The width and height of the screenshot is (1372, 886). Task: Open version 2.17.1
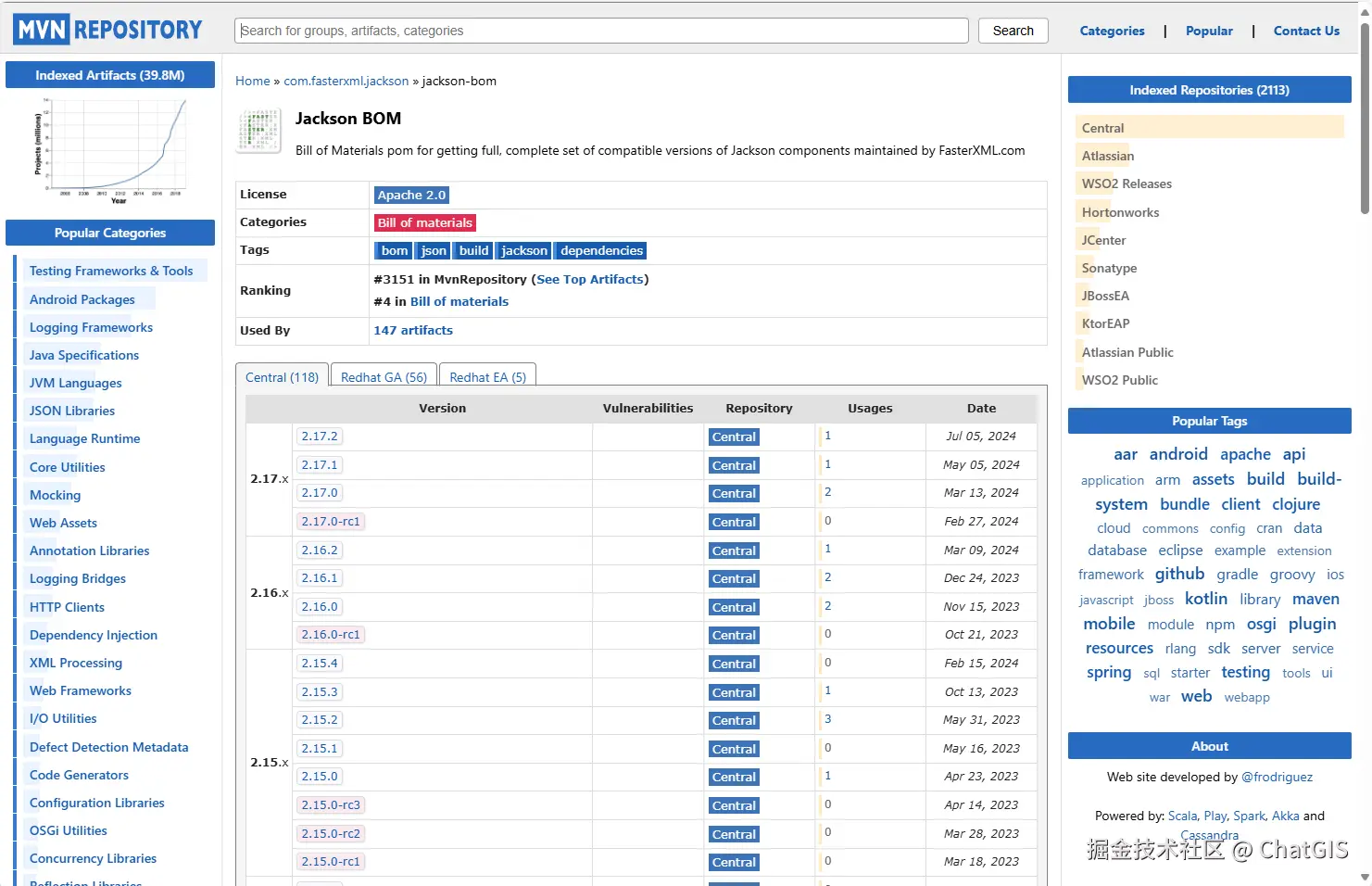pos(320,465)
